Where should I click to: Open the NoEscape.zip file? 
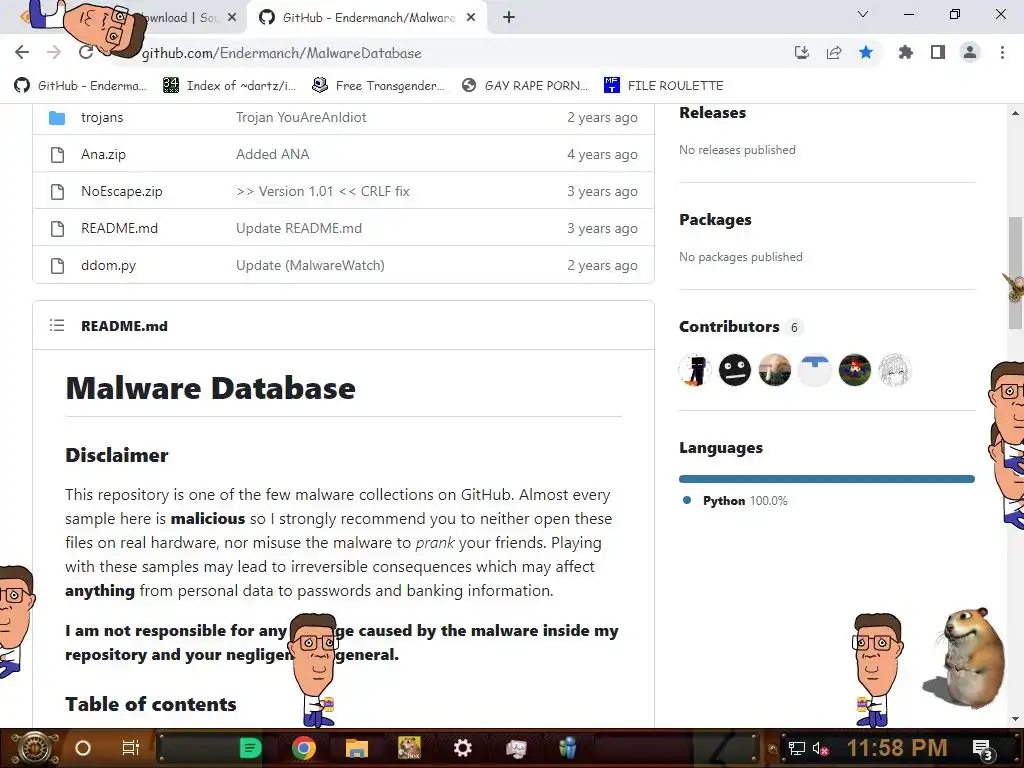[121, 191]
